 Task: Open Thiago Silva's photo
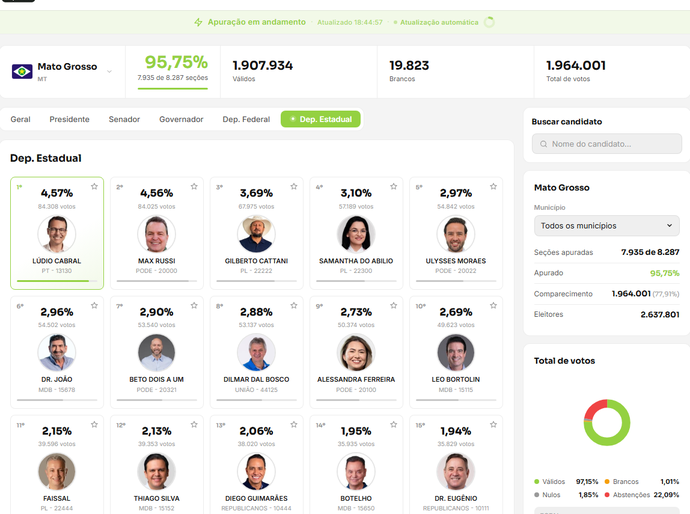(x=157, y=472)
